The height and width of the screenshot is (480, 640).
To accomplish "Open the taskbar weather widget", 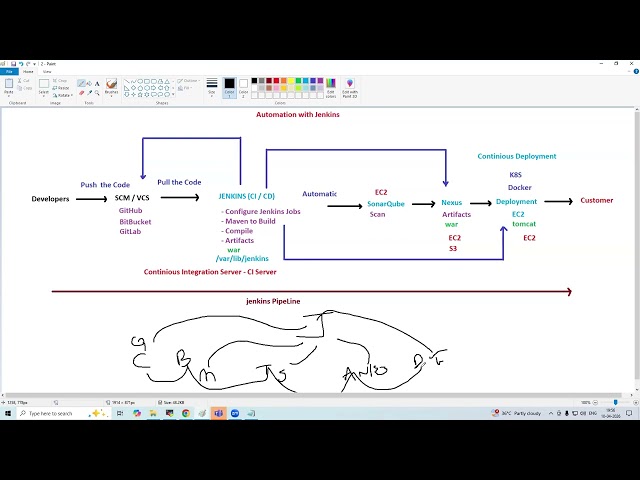I will pos(517,413).
